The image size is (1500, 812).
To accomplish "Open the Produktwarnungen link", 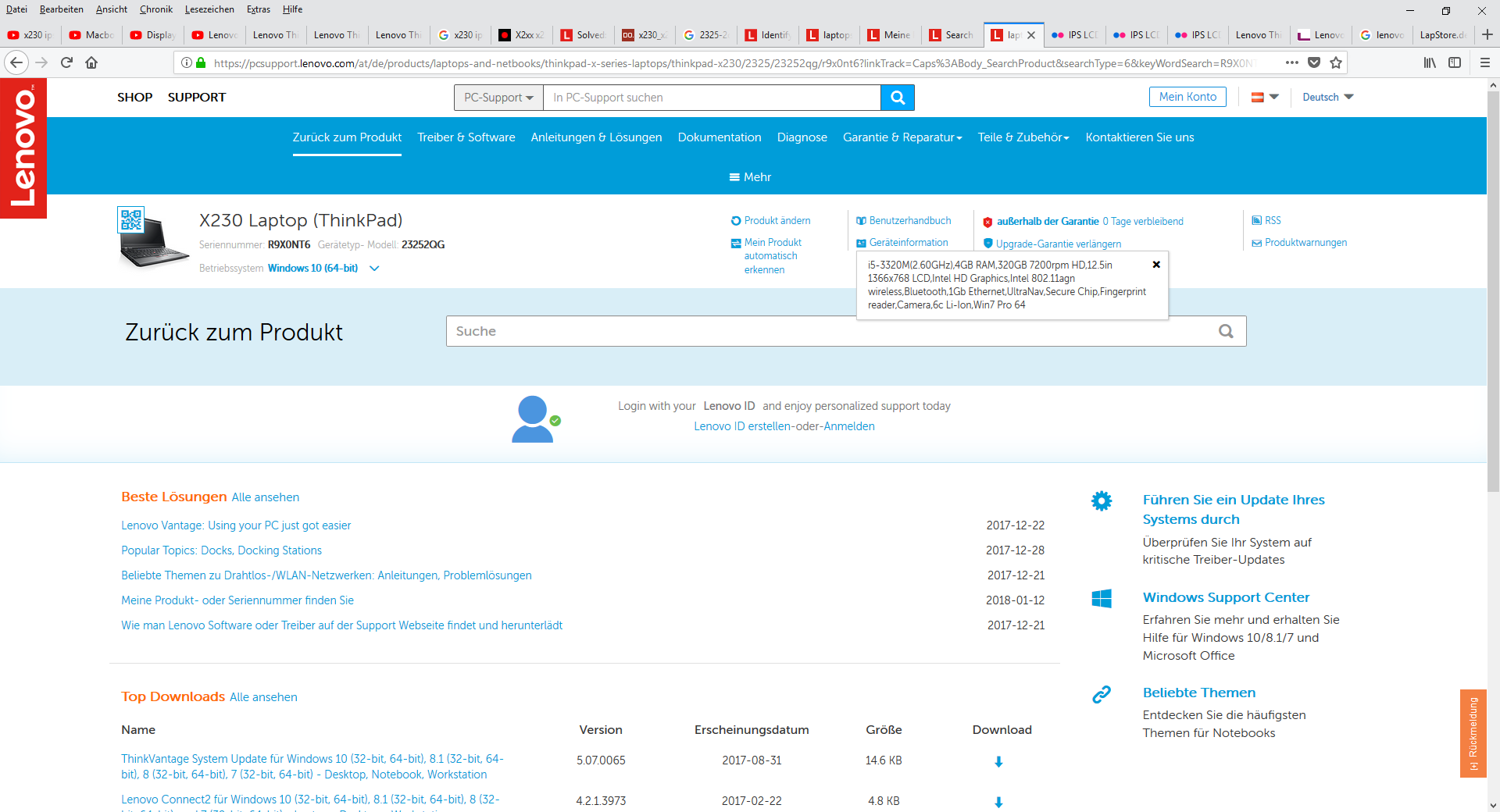I will coord(1305,243).
